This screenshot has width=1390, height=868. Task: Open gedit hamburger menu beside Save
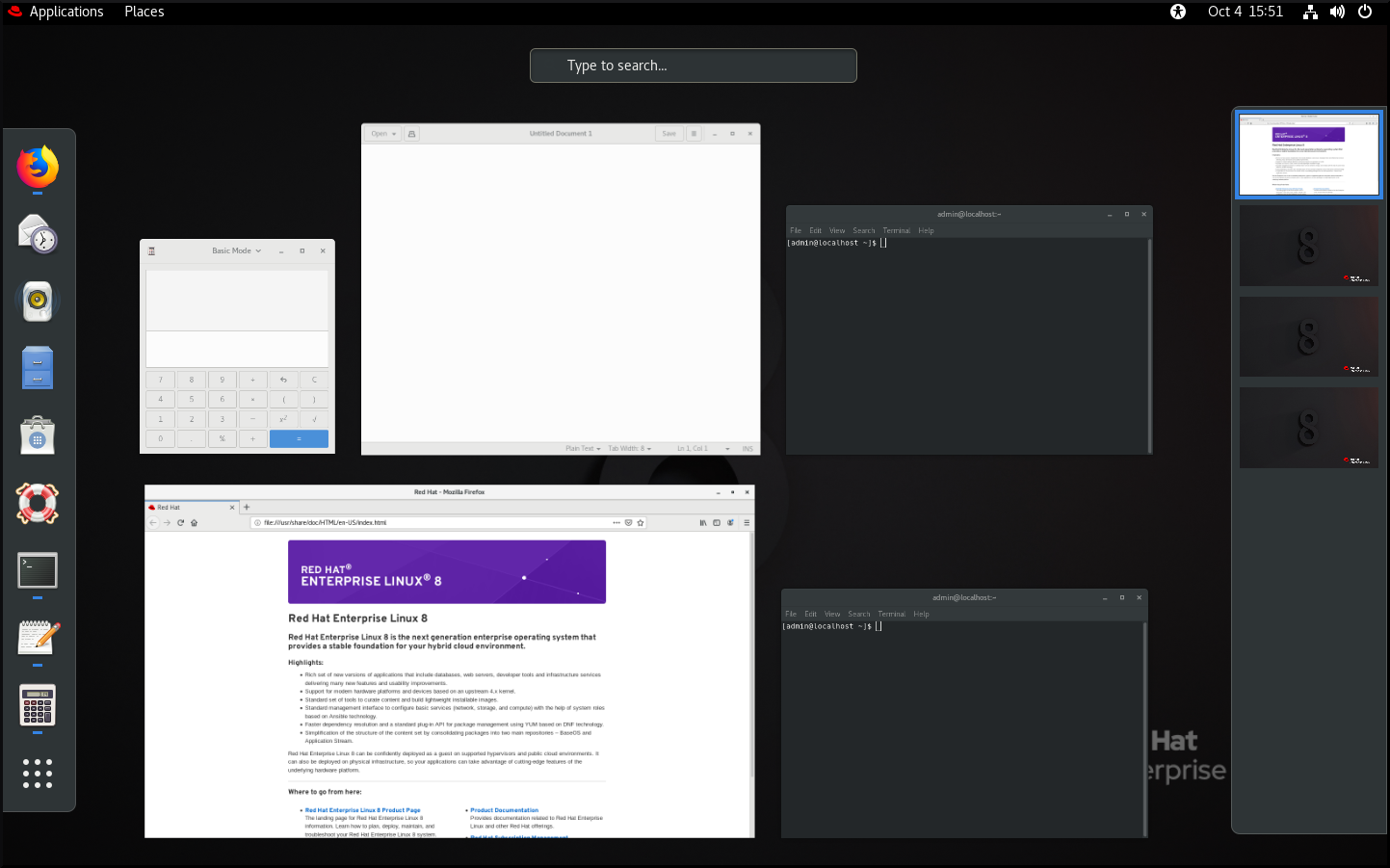pyautogui.click(x=694, y=134)
